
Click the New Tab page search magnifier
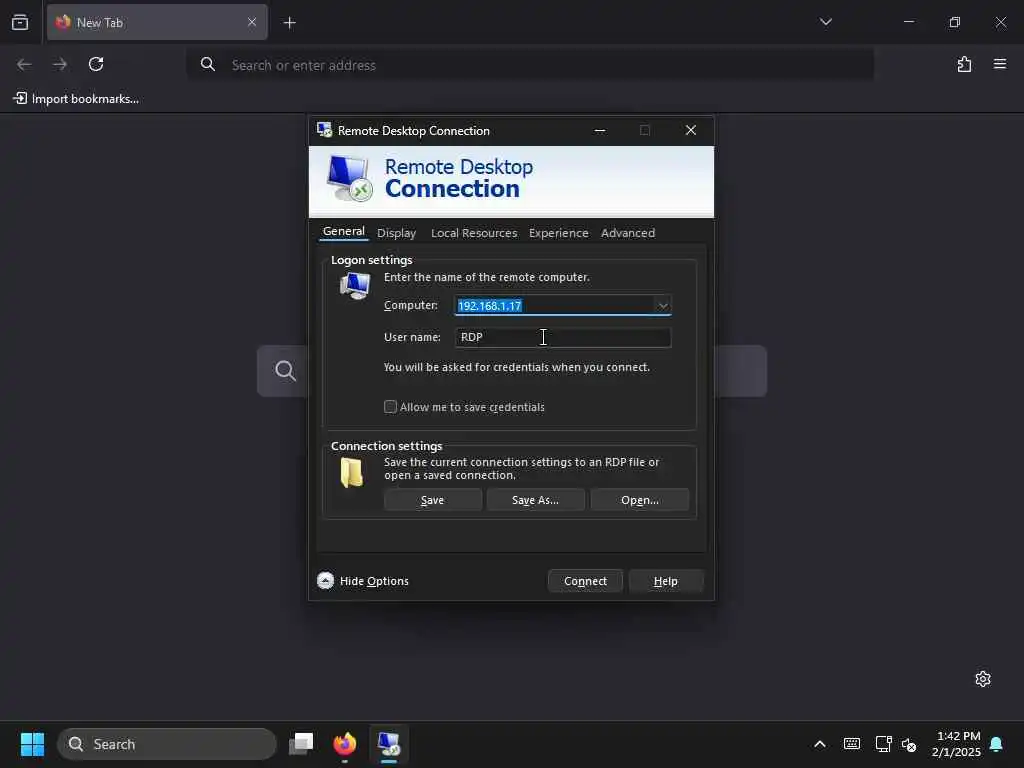(x=285, y=371)
